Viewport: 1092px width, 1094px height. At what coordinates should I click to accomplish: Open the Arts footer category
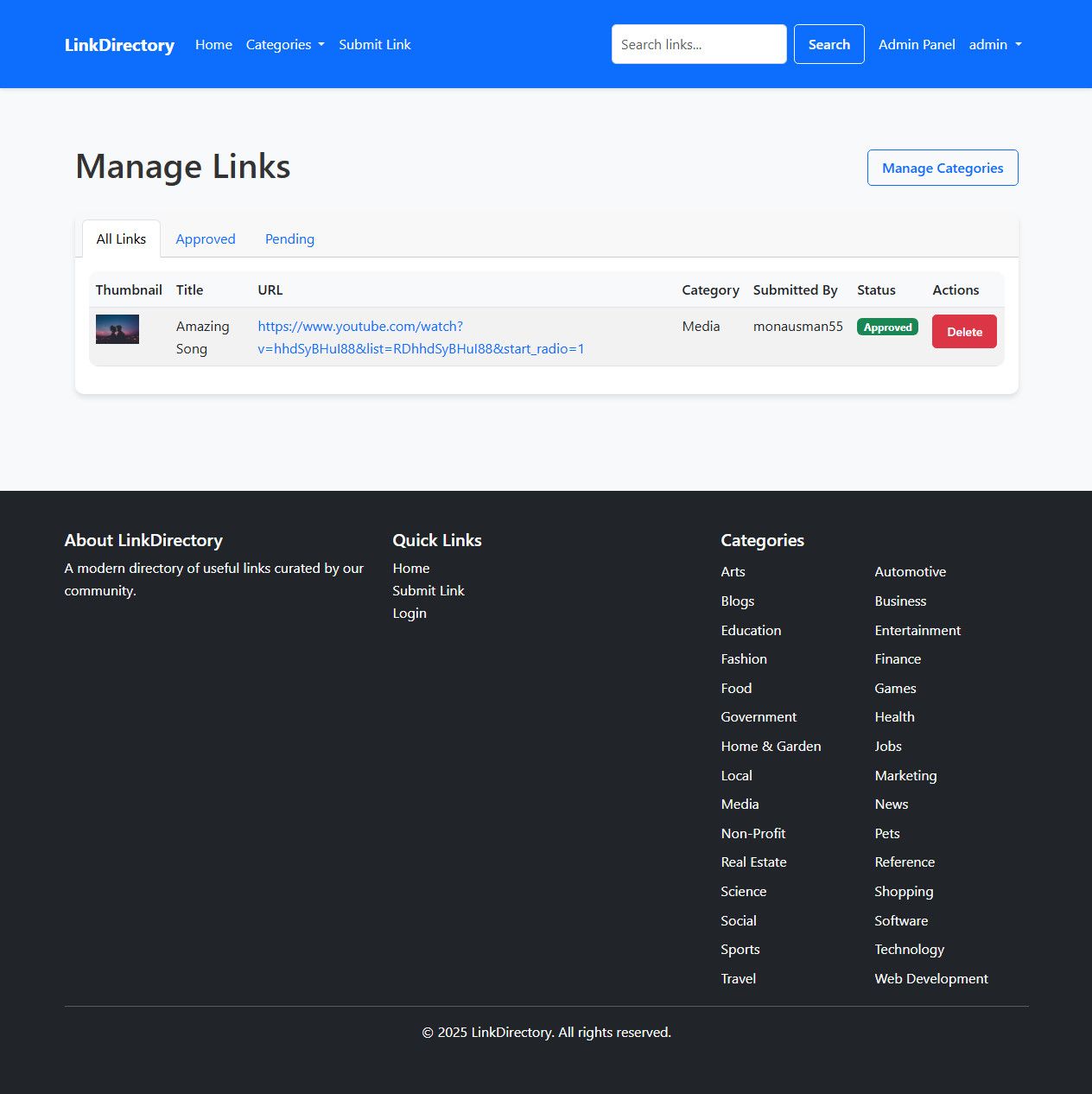(x=733, y=572)
